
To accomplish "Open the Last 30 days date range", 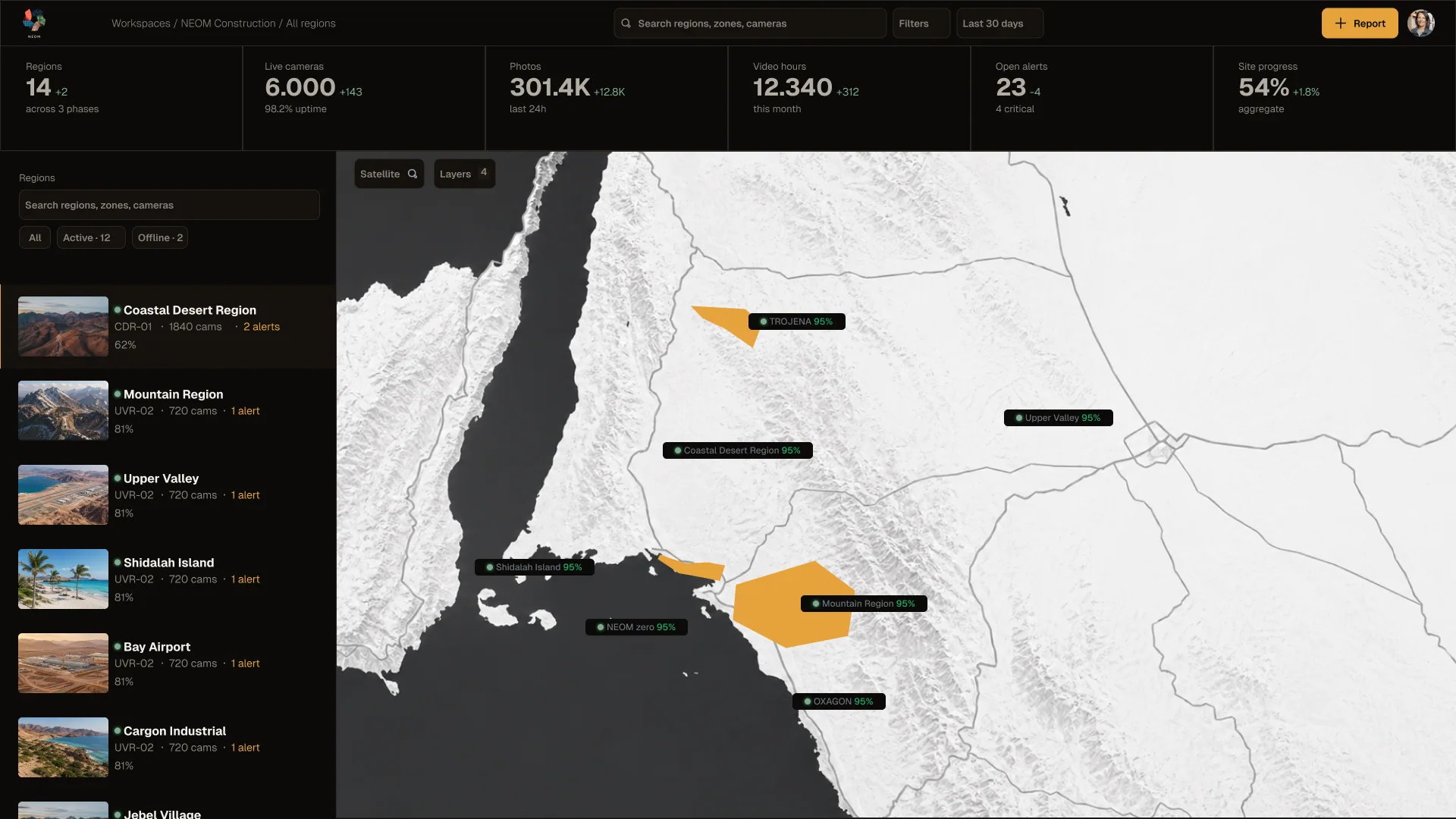I will coord(999,24).
